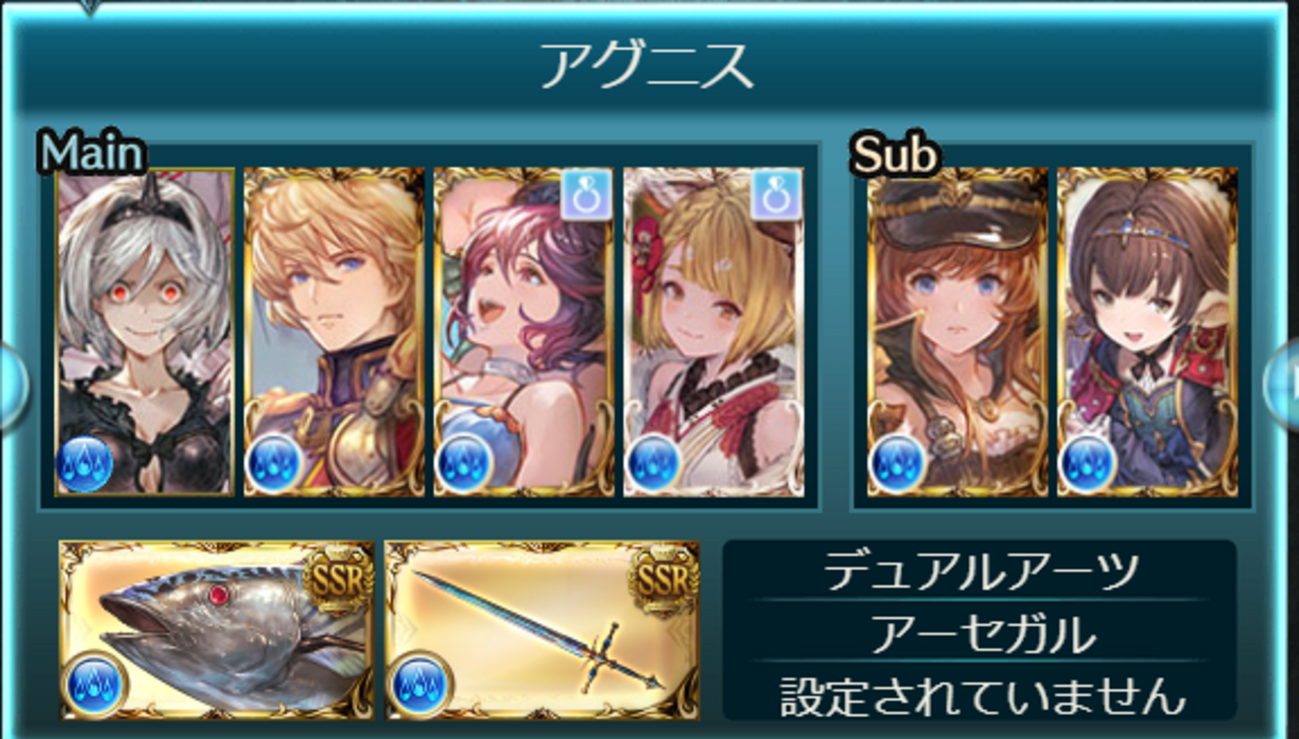Select the デュアルアーツ skill entry
This screenshot has width=1299, height=739.
(x=980, y=571)
